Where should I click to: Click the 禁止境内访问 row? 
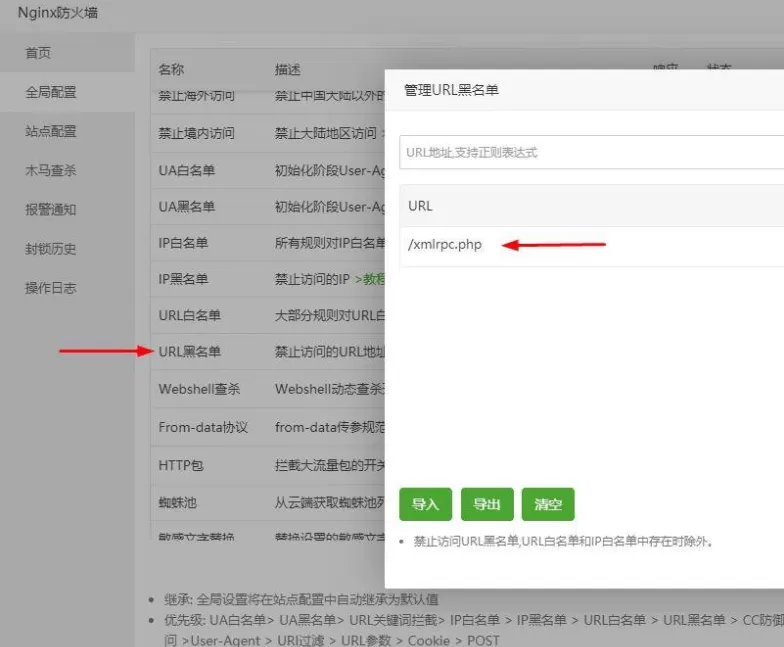[196, 133]
